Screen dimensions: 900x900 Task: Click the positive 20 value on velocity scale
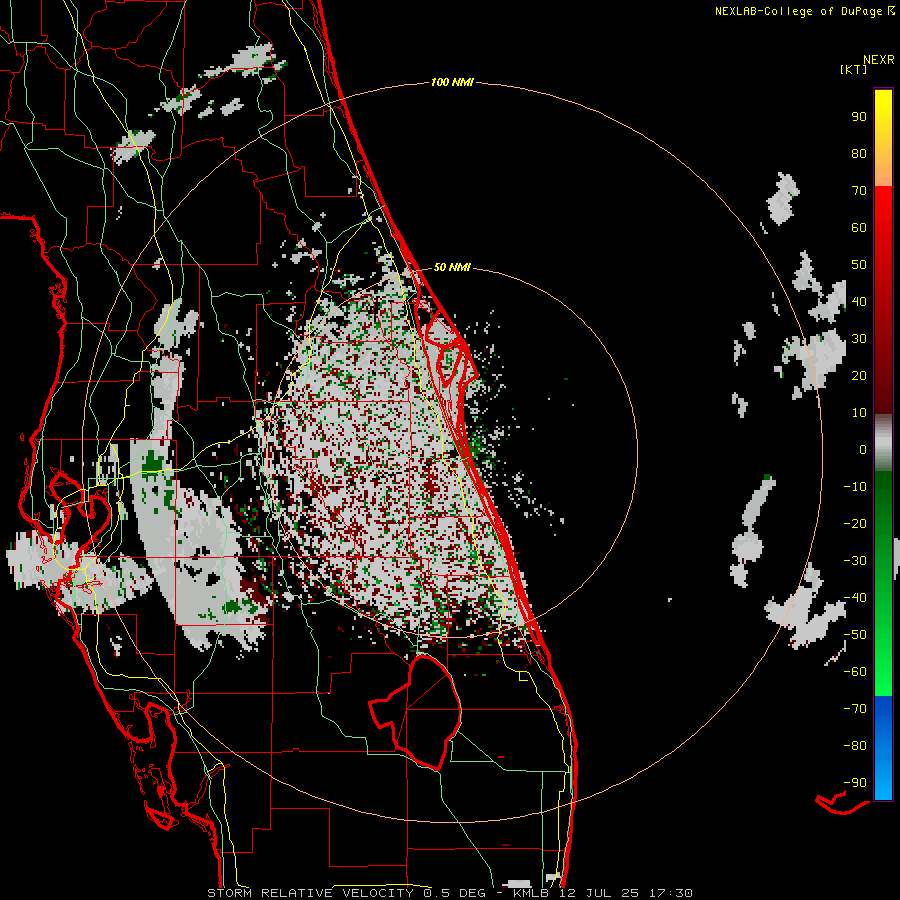click(859, 375)
